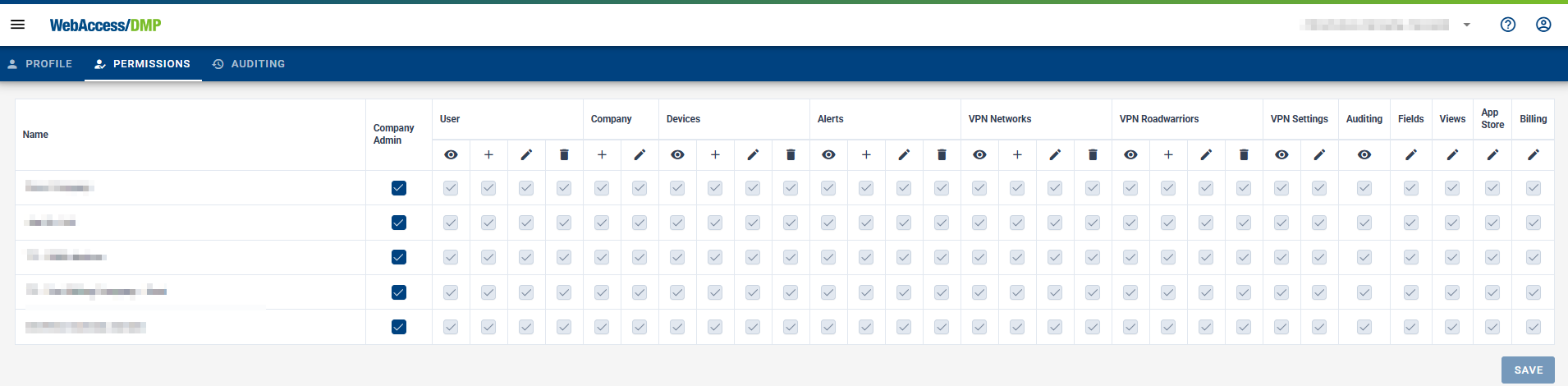Click the WebAccess/DMP logo
The height and width of the screenshot is (386, 1568).
pos(105,25)
